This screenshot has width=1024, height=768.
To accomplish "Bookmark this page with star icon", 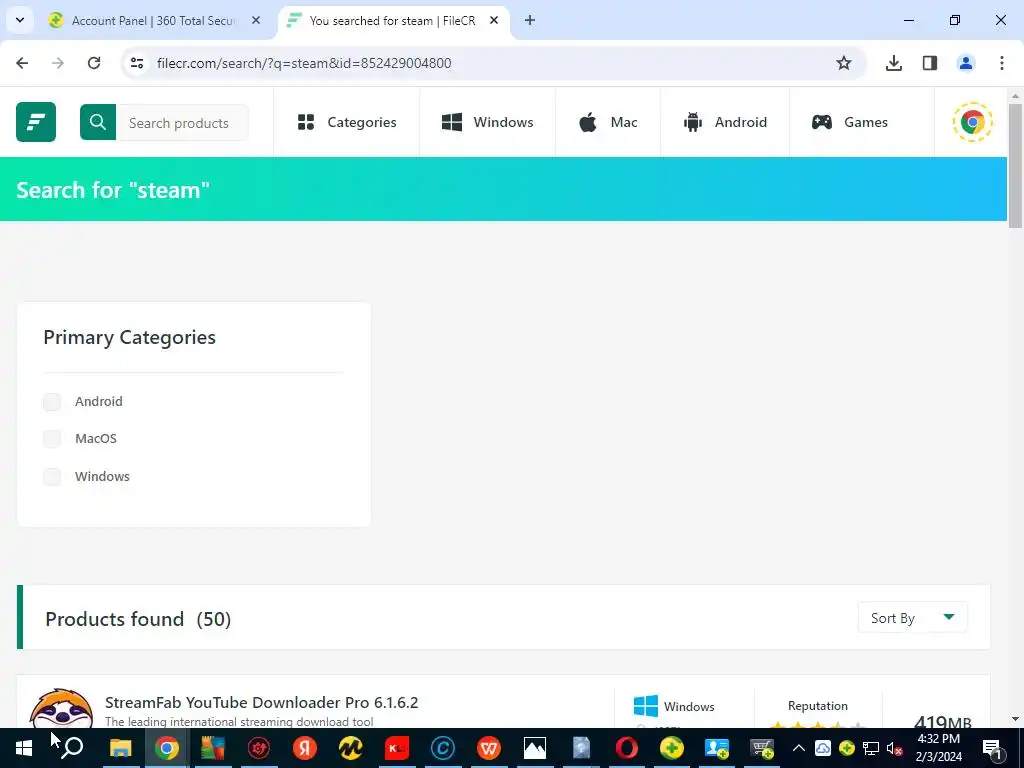I will (844, 63).
